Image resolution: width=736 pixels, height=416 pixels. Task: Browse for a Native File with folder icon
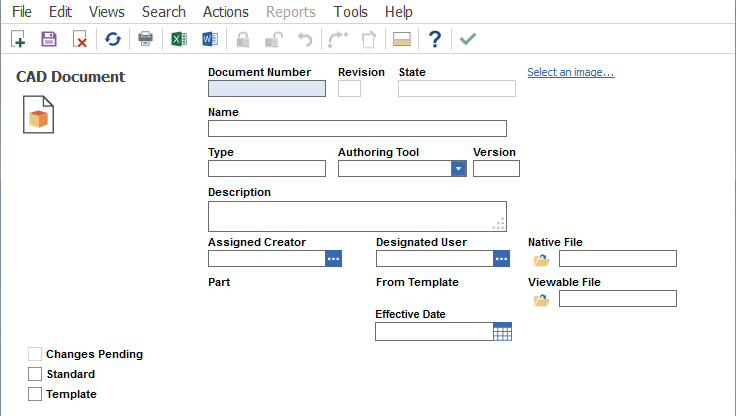[x=542, y=260]
